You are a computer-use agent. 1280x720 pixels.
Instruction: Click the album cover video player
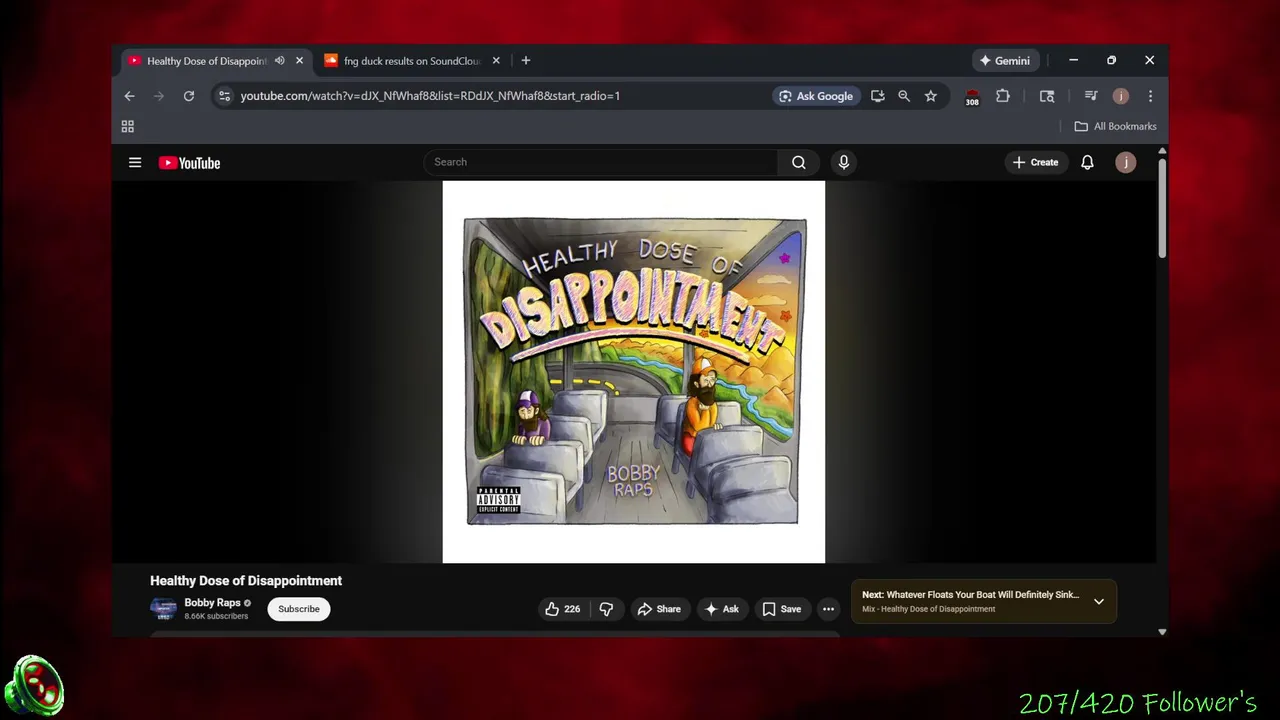pyautogui.click(x=634, y=371)
